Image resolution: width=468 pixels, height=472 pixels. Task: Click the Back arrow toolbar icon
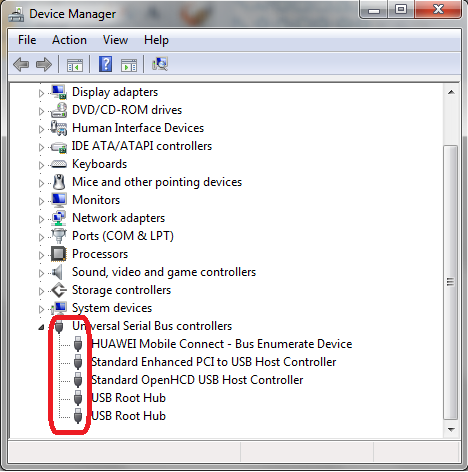coord(21,64)
